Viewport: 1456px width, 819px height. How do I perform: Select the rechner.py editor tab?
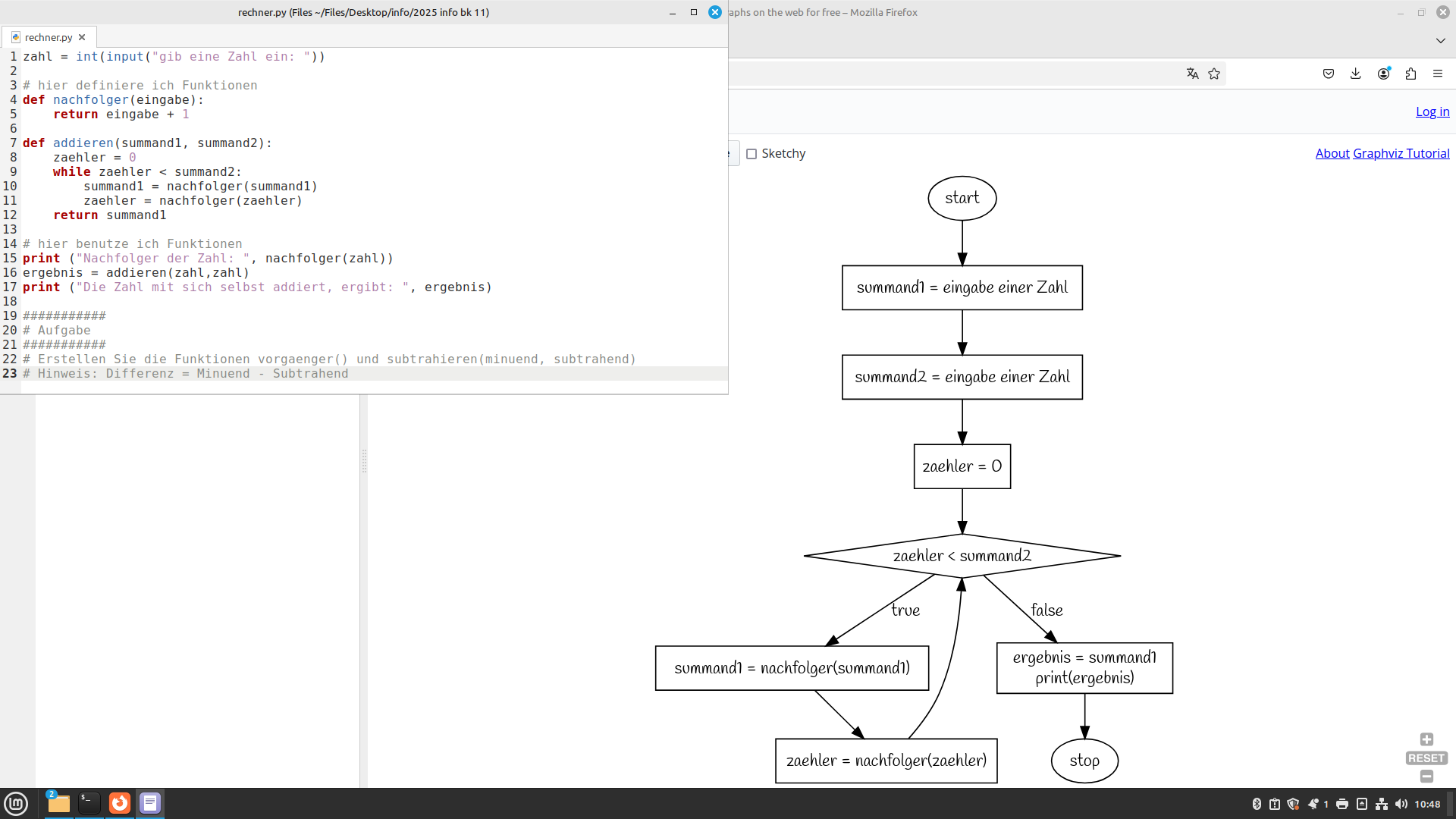tap(48, 37)
